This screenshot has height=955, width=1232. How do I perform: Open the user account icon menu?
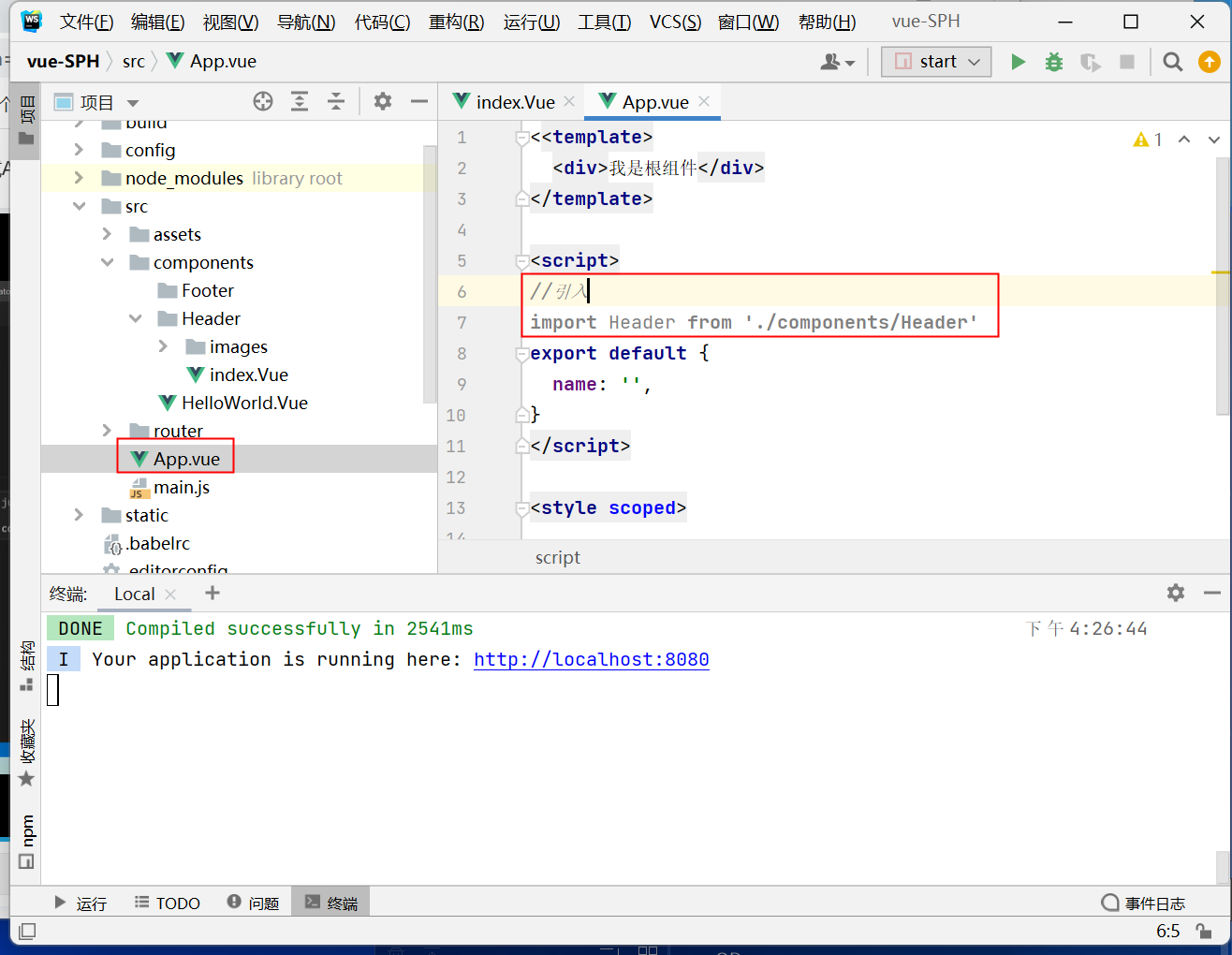pos(837,62)
